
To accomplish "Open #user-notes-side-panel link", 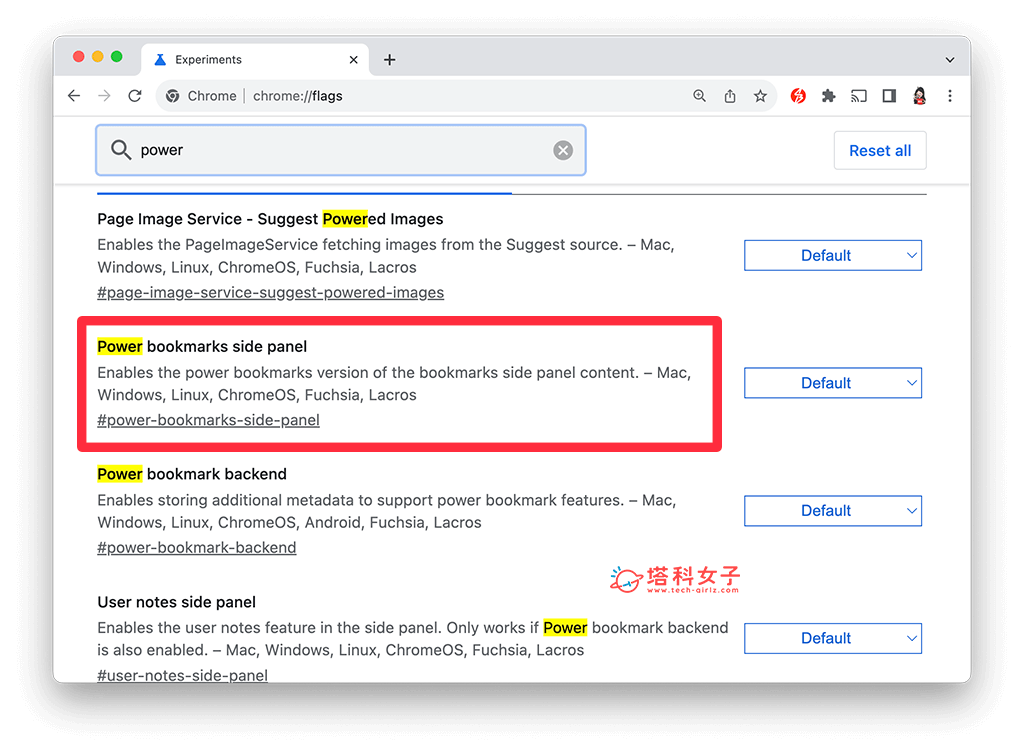I will click(x=182, y=675).
